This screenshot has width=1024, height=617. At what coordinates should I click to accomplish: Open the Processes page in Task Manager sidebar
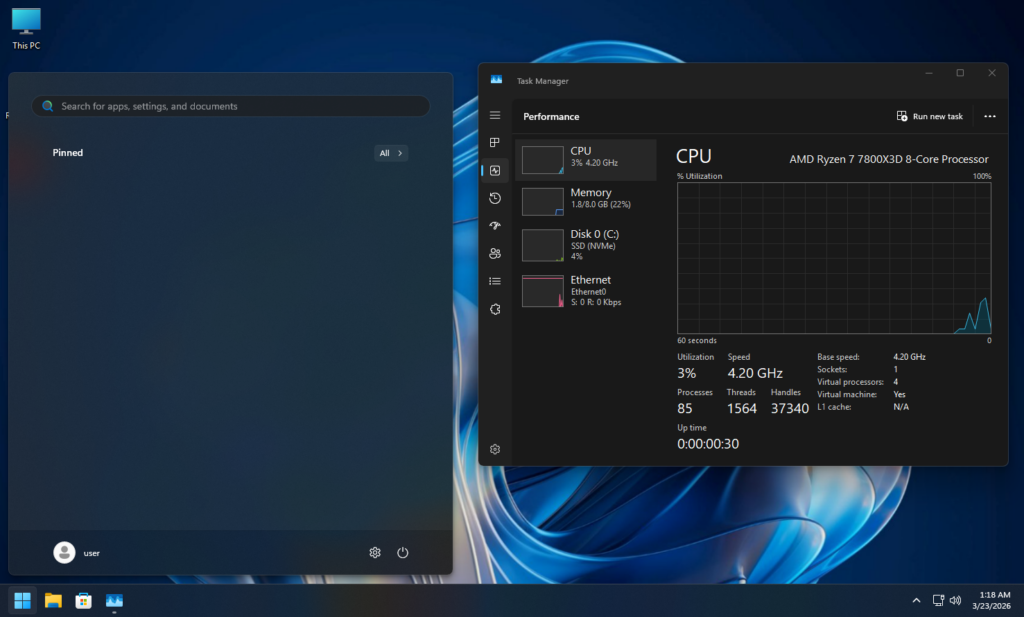(495, 143)
